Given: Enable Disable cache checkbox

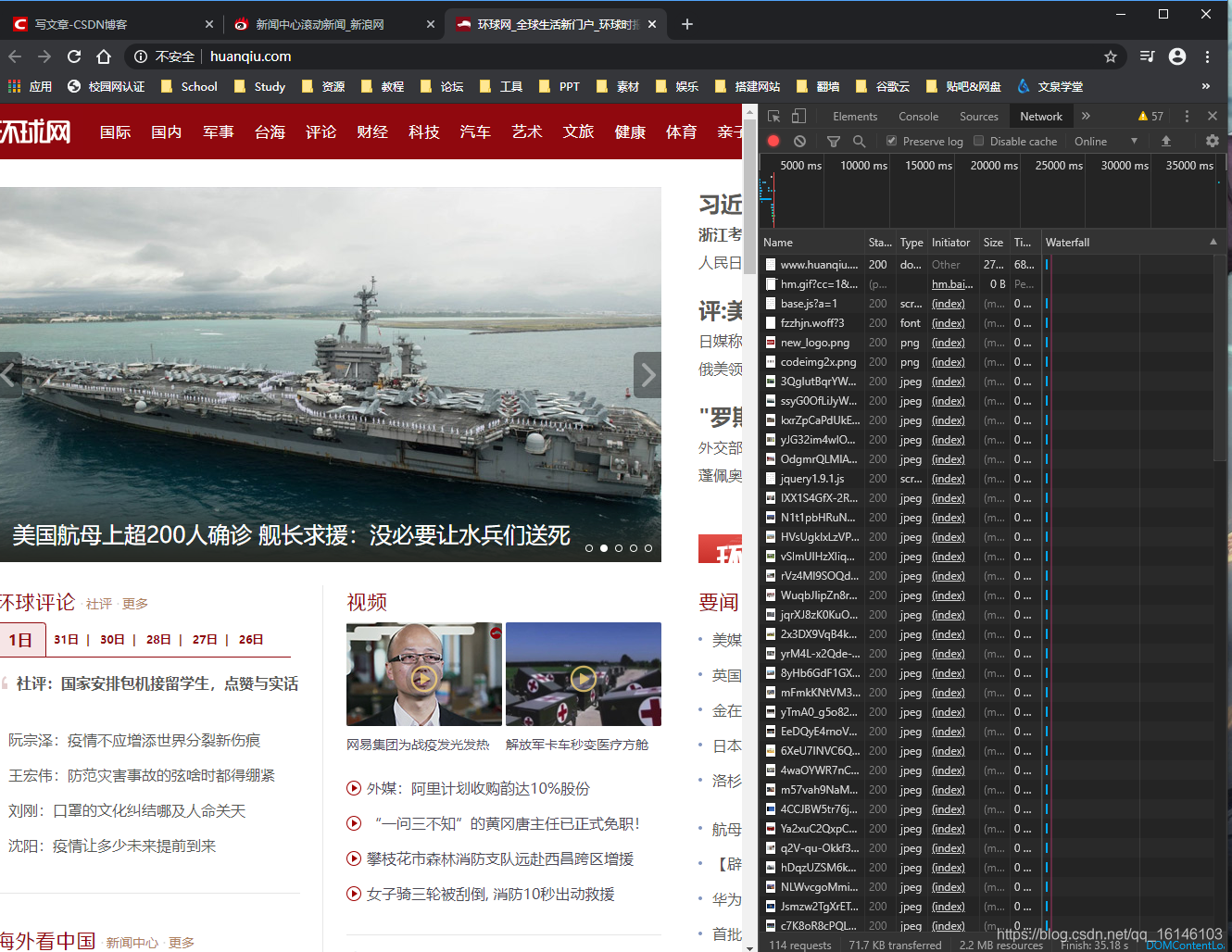Looking at the screenshot, I should 978,141.
